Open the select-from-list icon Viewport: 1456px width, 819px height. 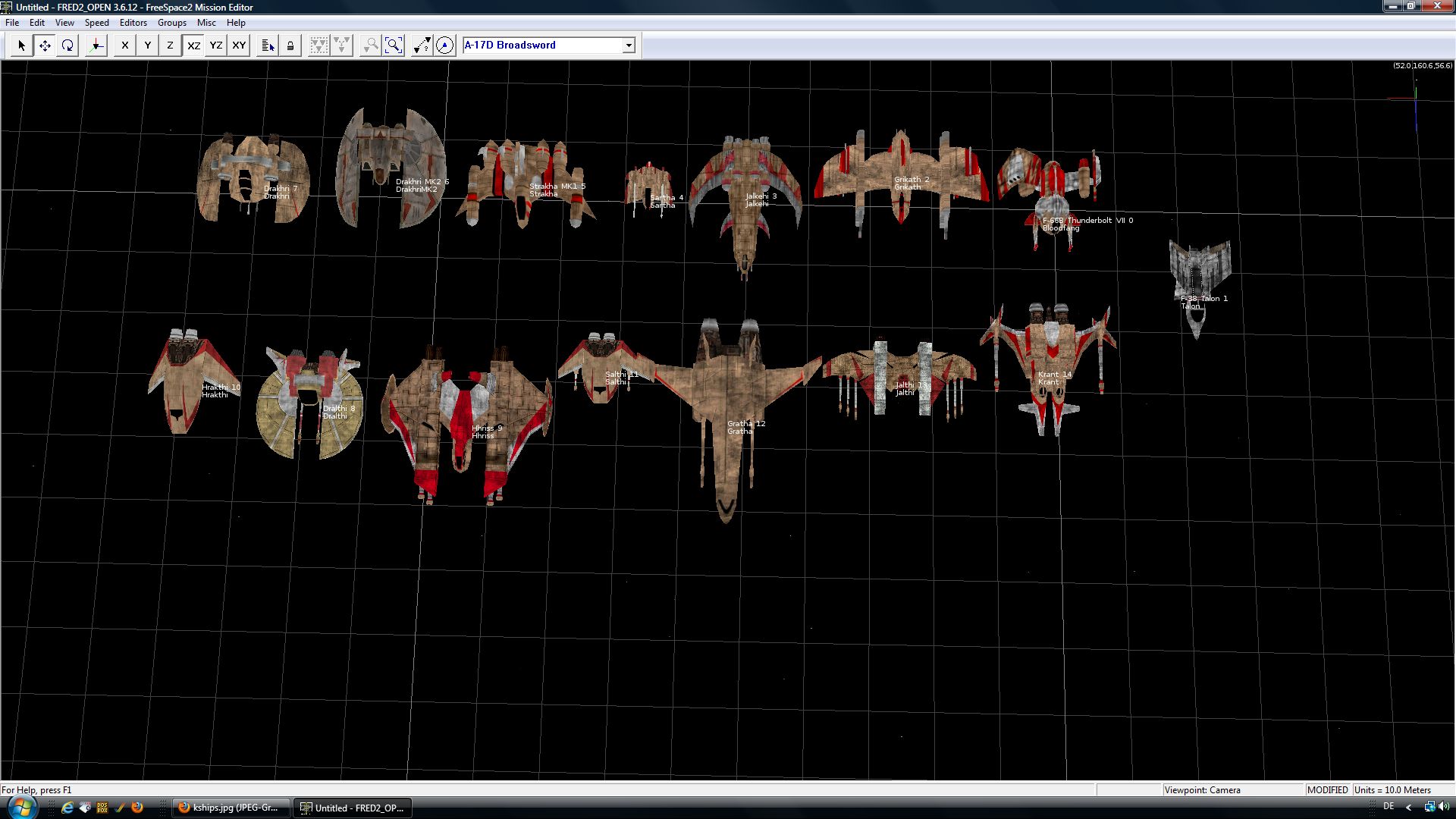click(268, 45)
